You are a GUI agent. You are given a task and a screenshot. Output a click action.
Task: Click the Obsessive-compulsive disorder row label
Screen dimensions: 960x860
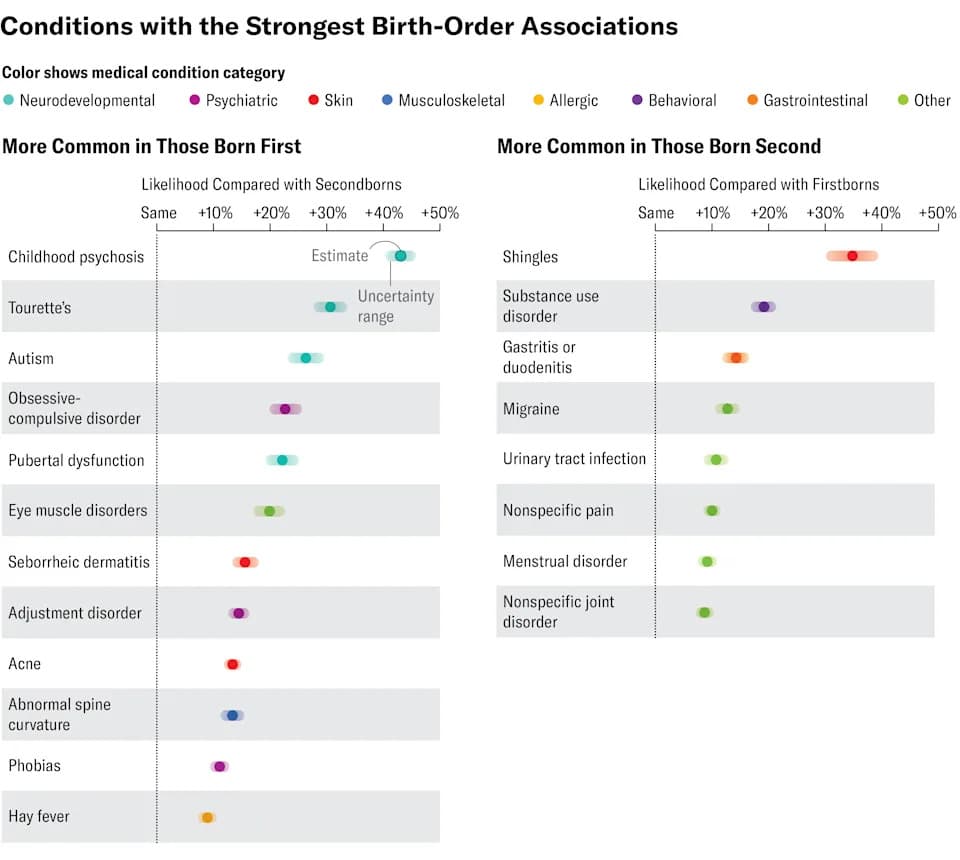tap(74, 408)
